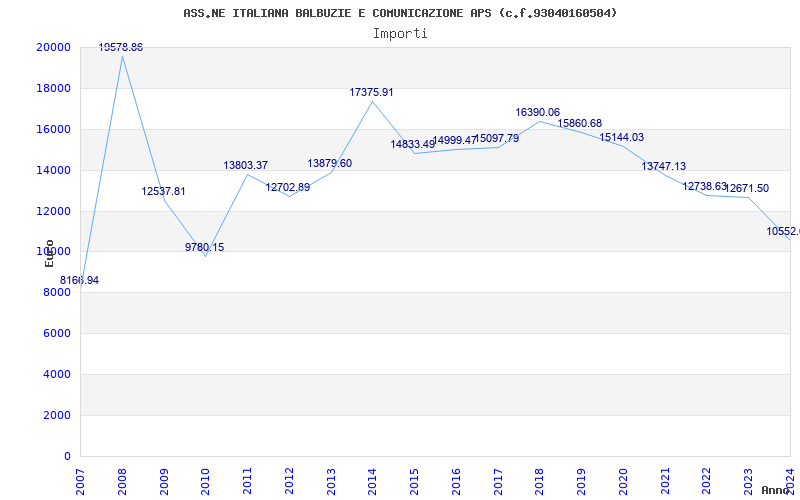800x500 pixels.
Task: Select the 17375.91 data label
Action: (371, 92)
